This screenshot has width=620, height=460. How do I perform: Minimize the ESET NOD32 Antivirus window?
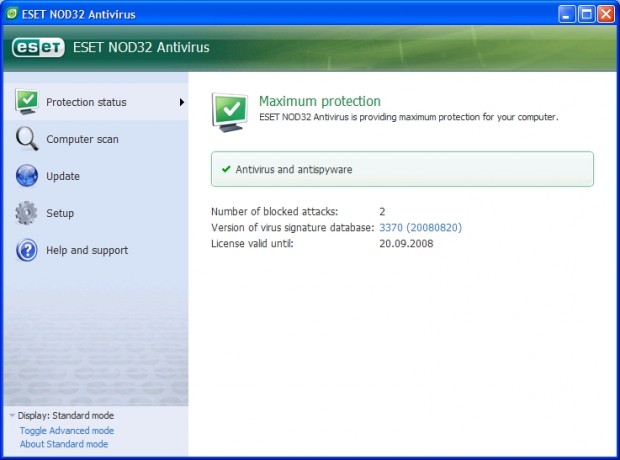click(567, 14)
